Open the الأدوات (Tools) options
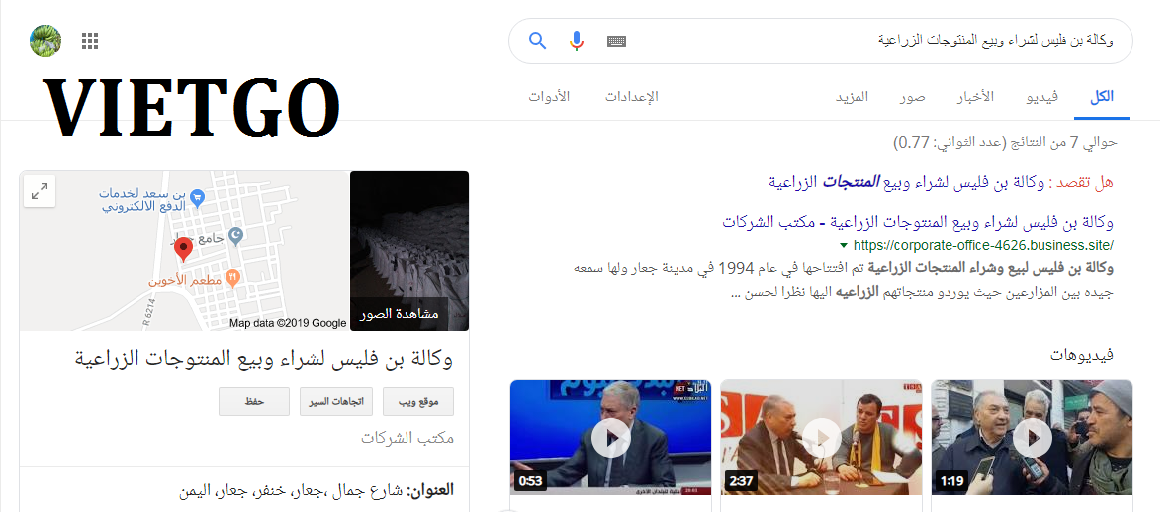1160x512 pixels. tap(549, 97)
